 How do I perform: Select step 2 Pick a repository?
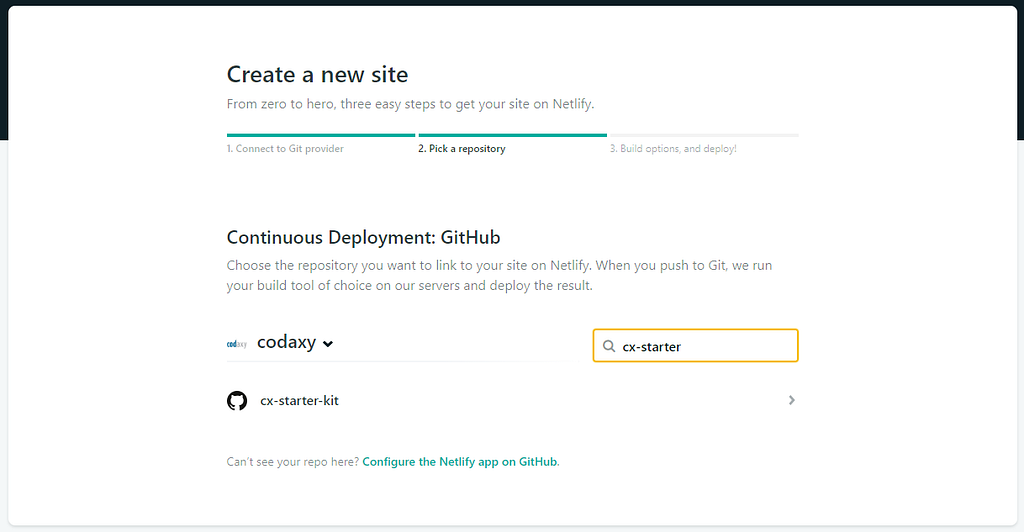pos(462,149)
